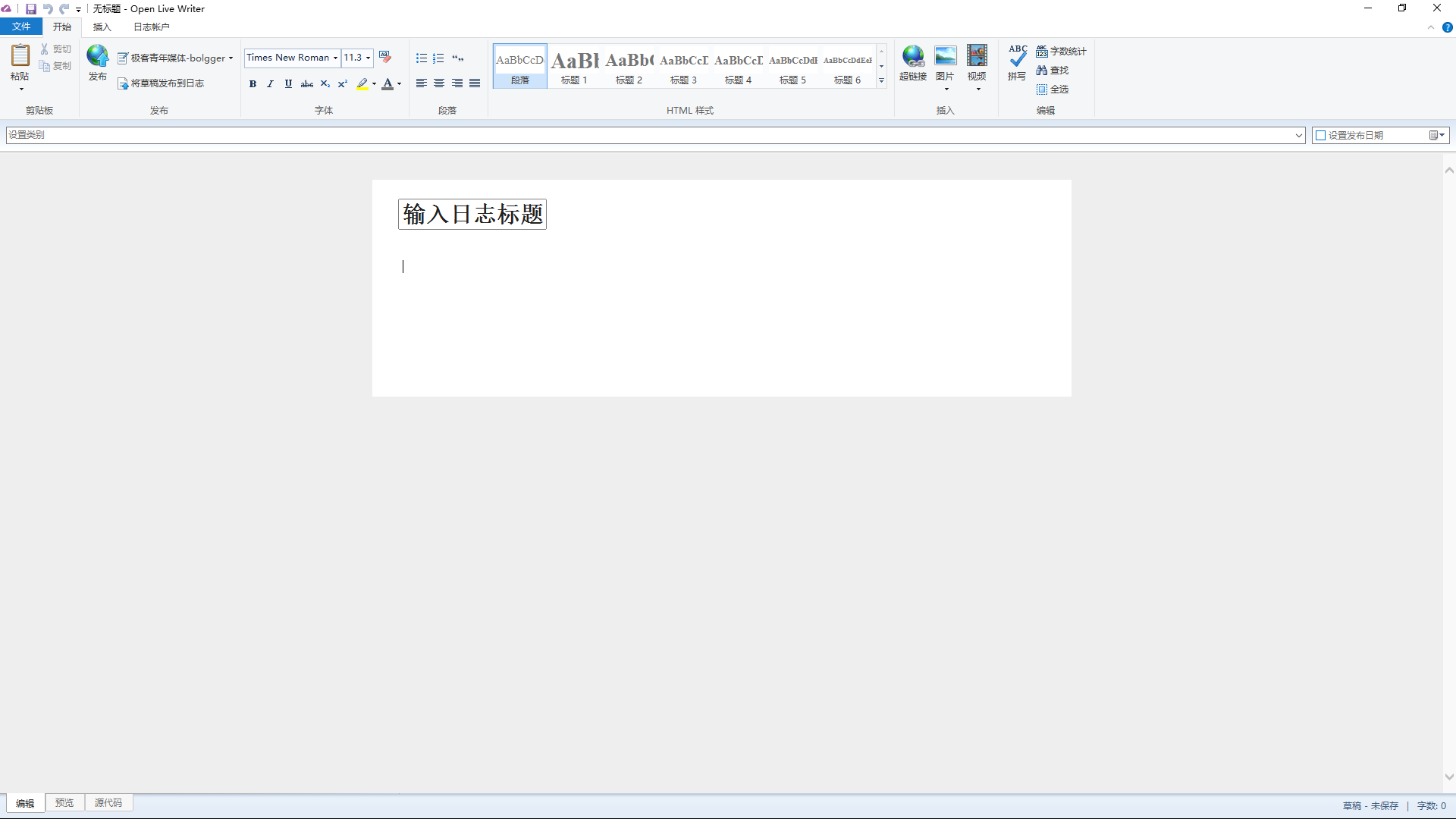Toggle Strikethrough formatting
The height and width of the screenshot is (819, 1456).
(x=306, y=84)
